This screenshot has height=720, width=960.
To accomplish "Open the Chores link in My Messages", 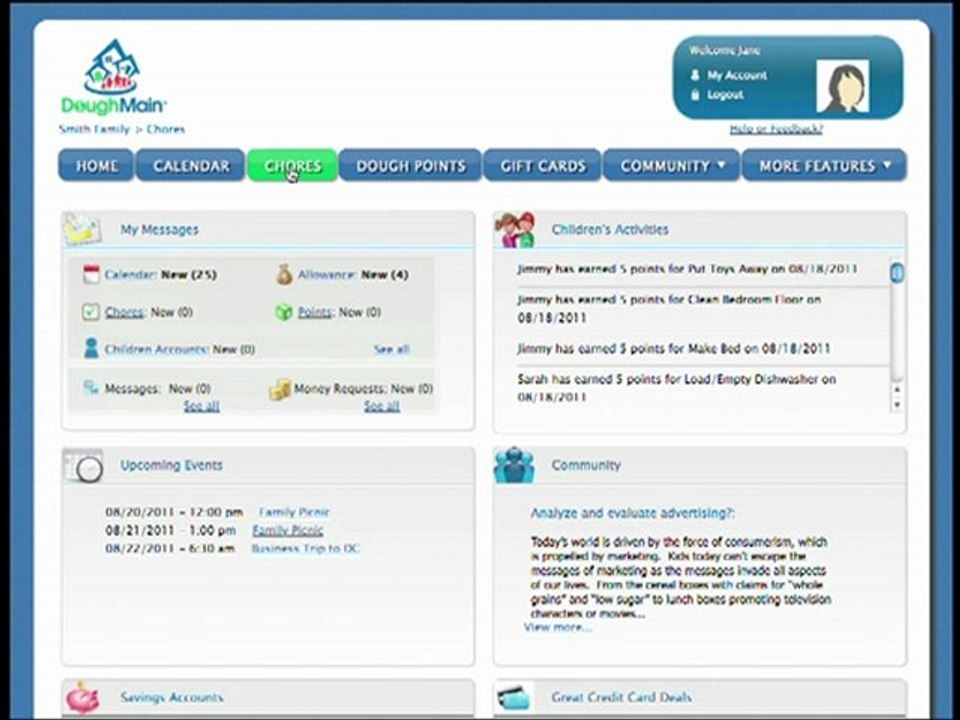I will tap(124, 312).
